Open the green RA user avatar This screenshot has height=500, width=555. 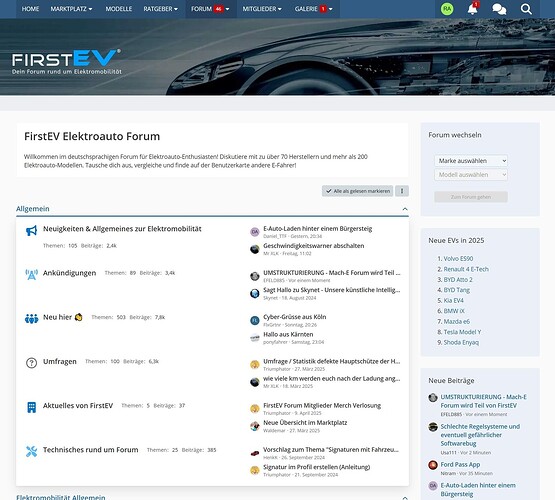click(x=447, y=9)
